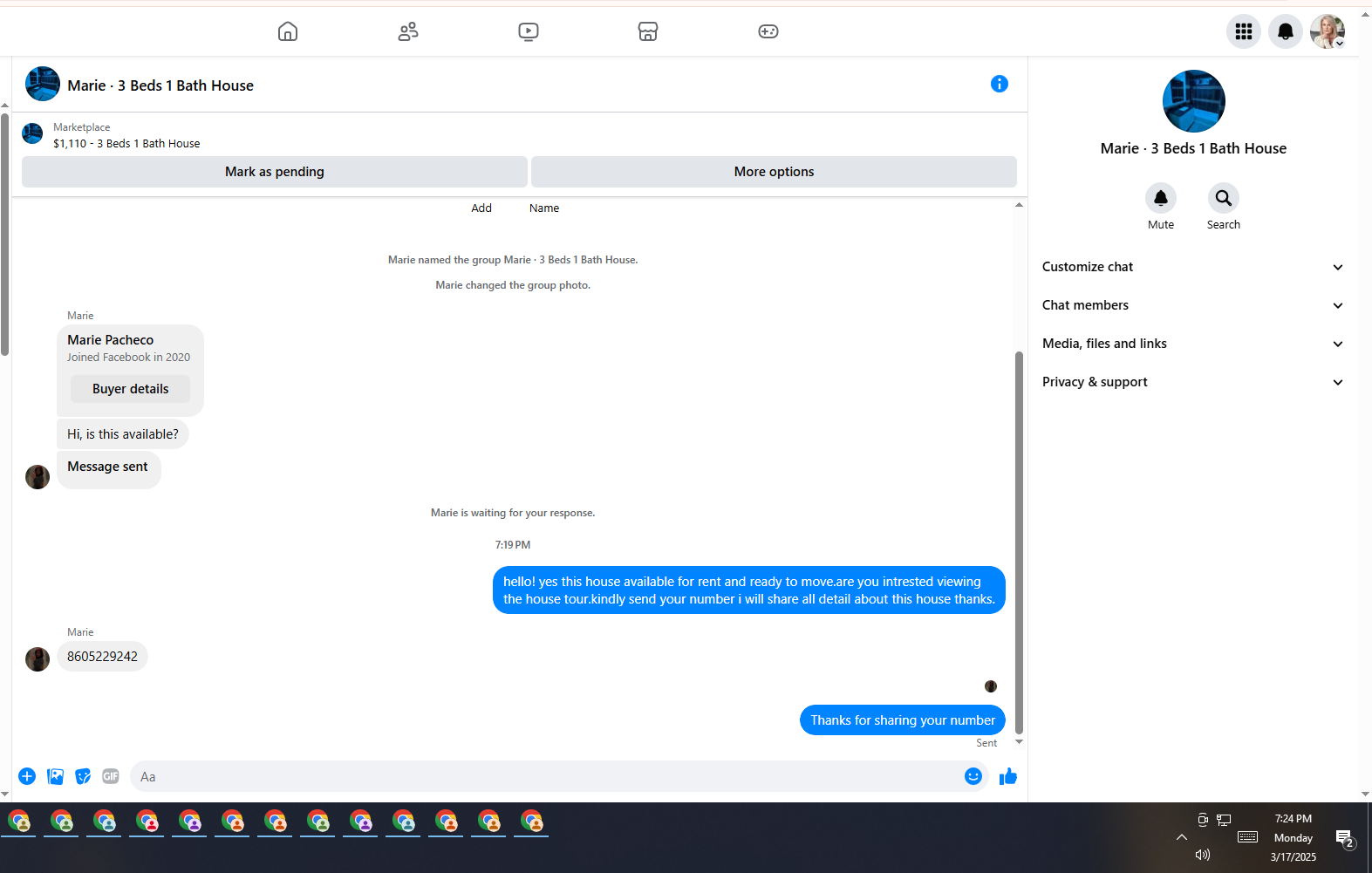The width and height of the screenshot is (1372, 873).
Task: Show hidden system tray icons
Action: [1182, 837]
